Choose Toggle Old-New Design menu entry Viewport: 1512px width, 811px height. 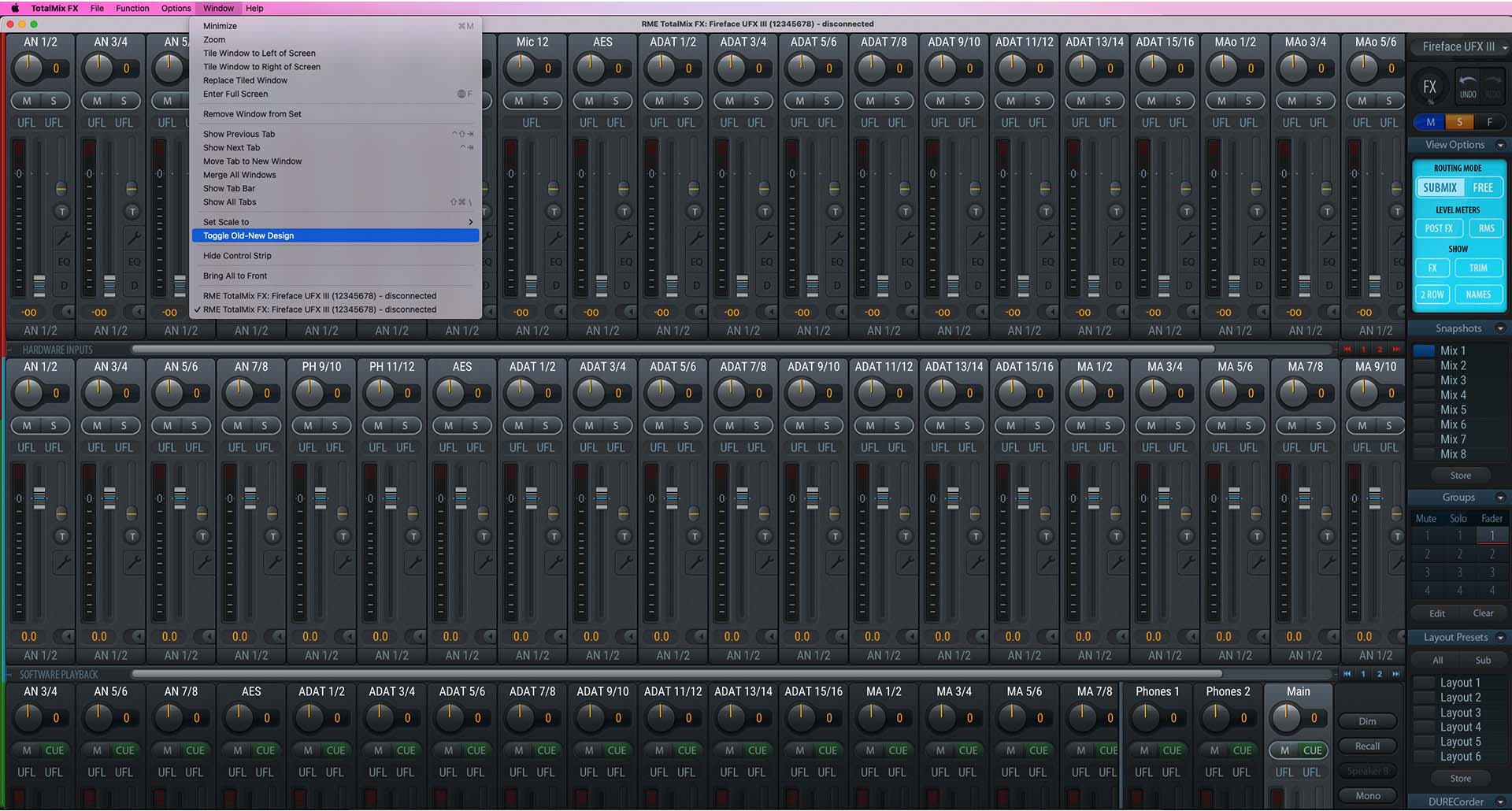[335, 235]
